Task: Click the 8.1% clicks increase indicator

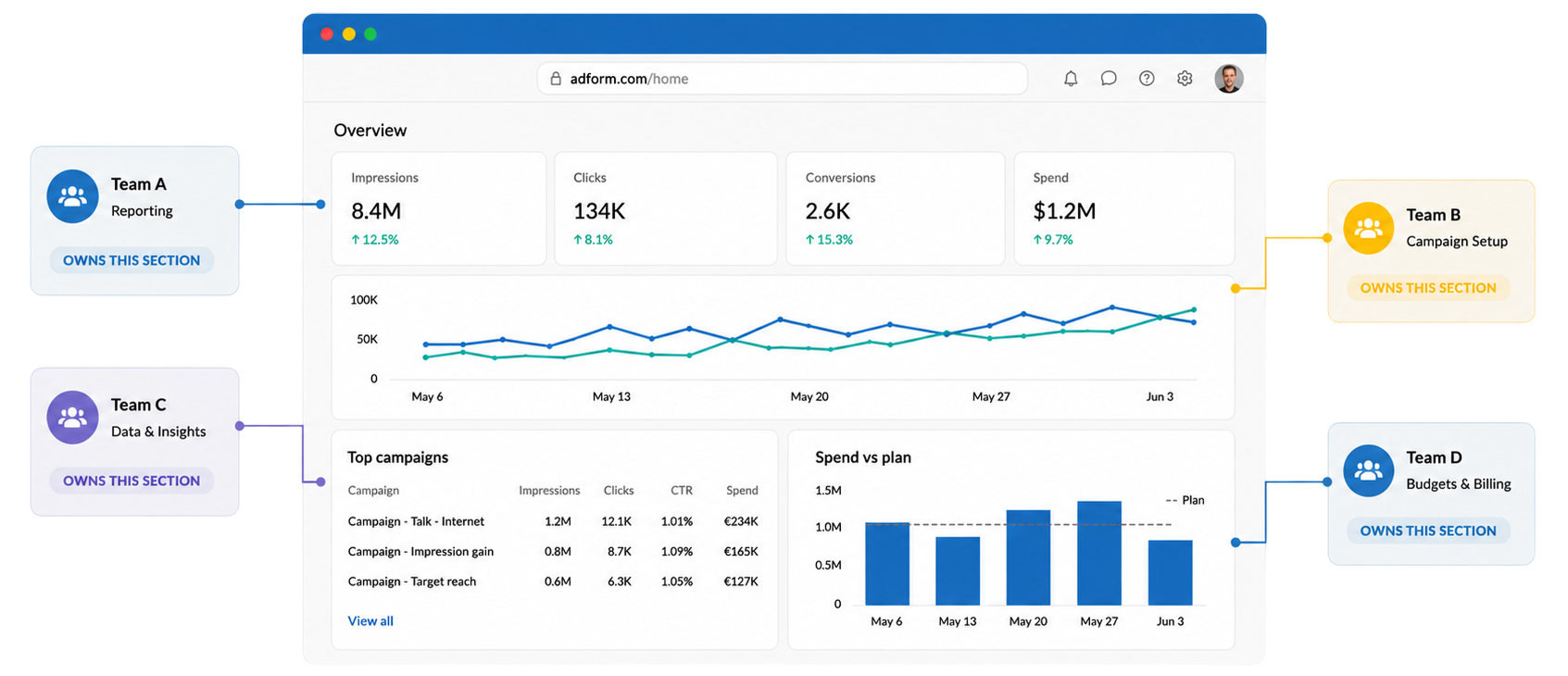Action: [x=593, y=239]
